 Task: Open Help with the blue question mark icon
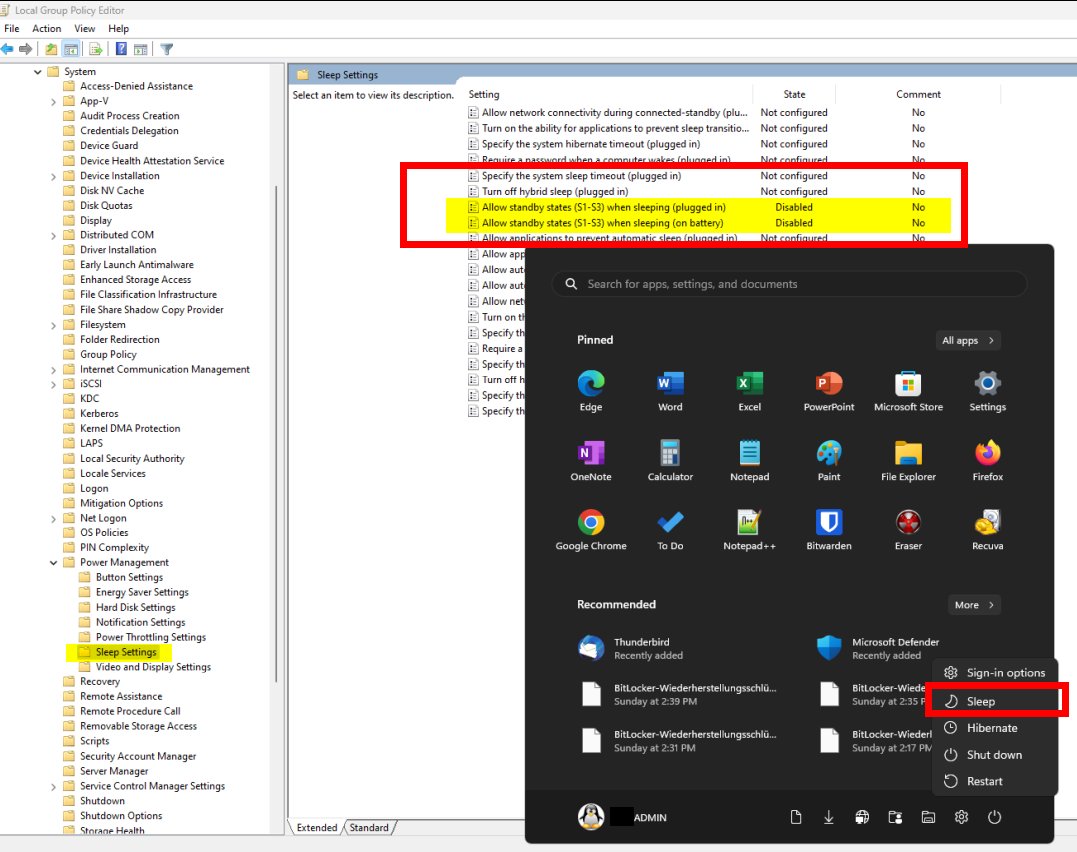click(x=121, y=49)
